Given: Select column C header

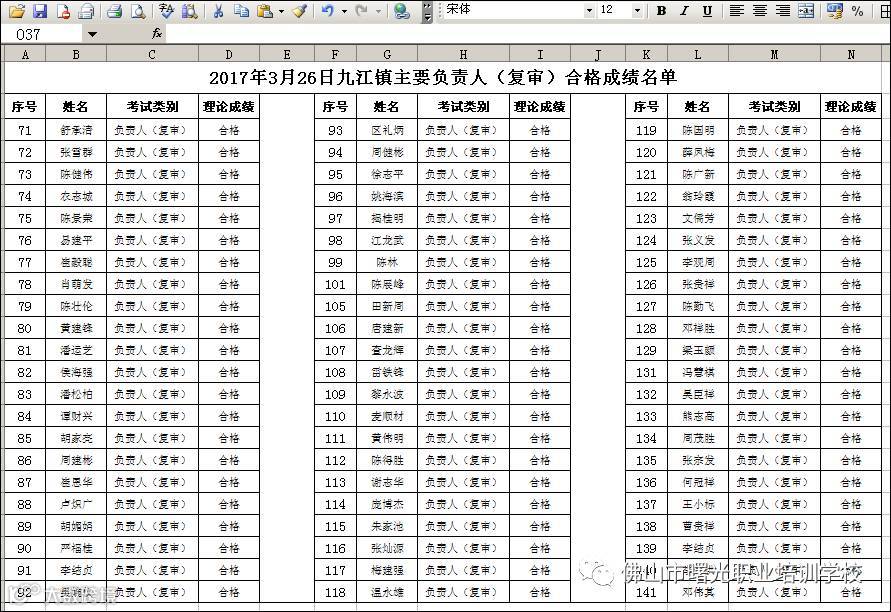Looking at the screenshot, I should 152,55.
